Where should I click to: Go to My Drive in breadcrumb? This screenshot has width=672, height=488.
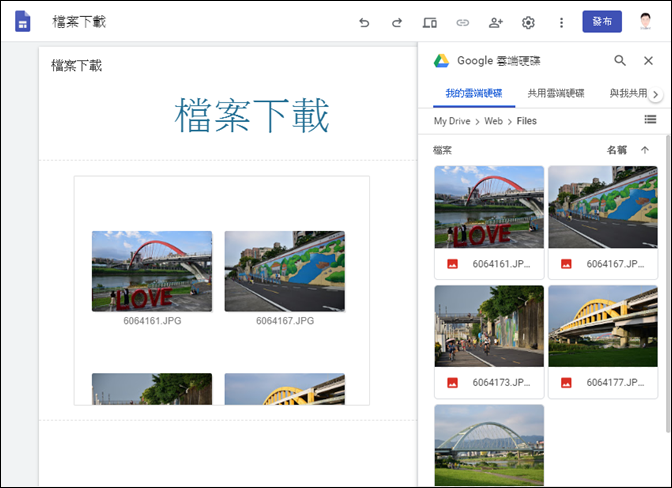point(452,121)
